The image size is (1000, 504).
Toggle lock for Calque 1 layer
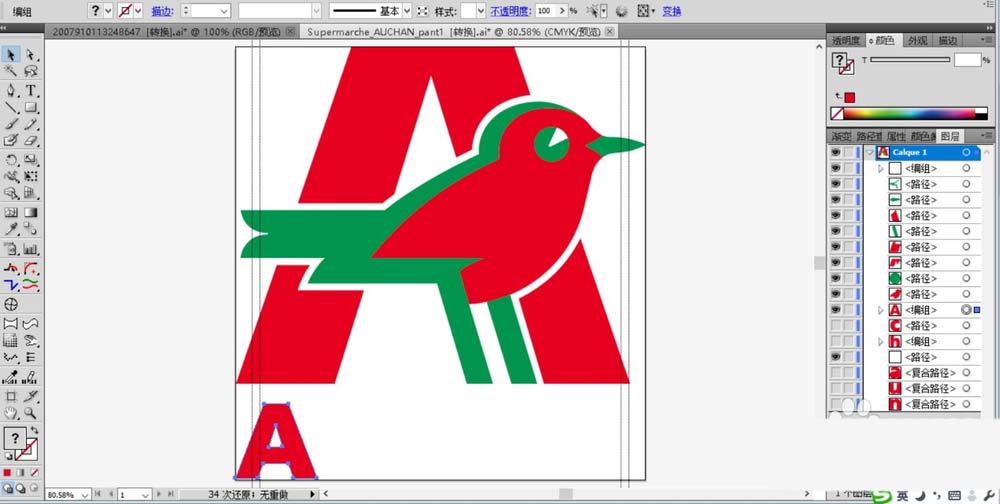[848, 152]
